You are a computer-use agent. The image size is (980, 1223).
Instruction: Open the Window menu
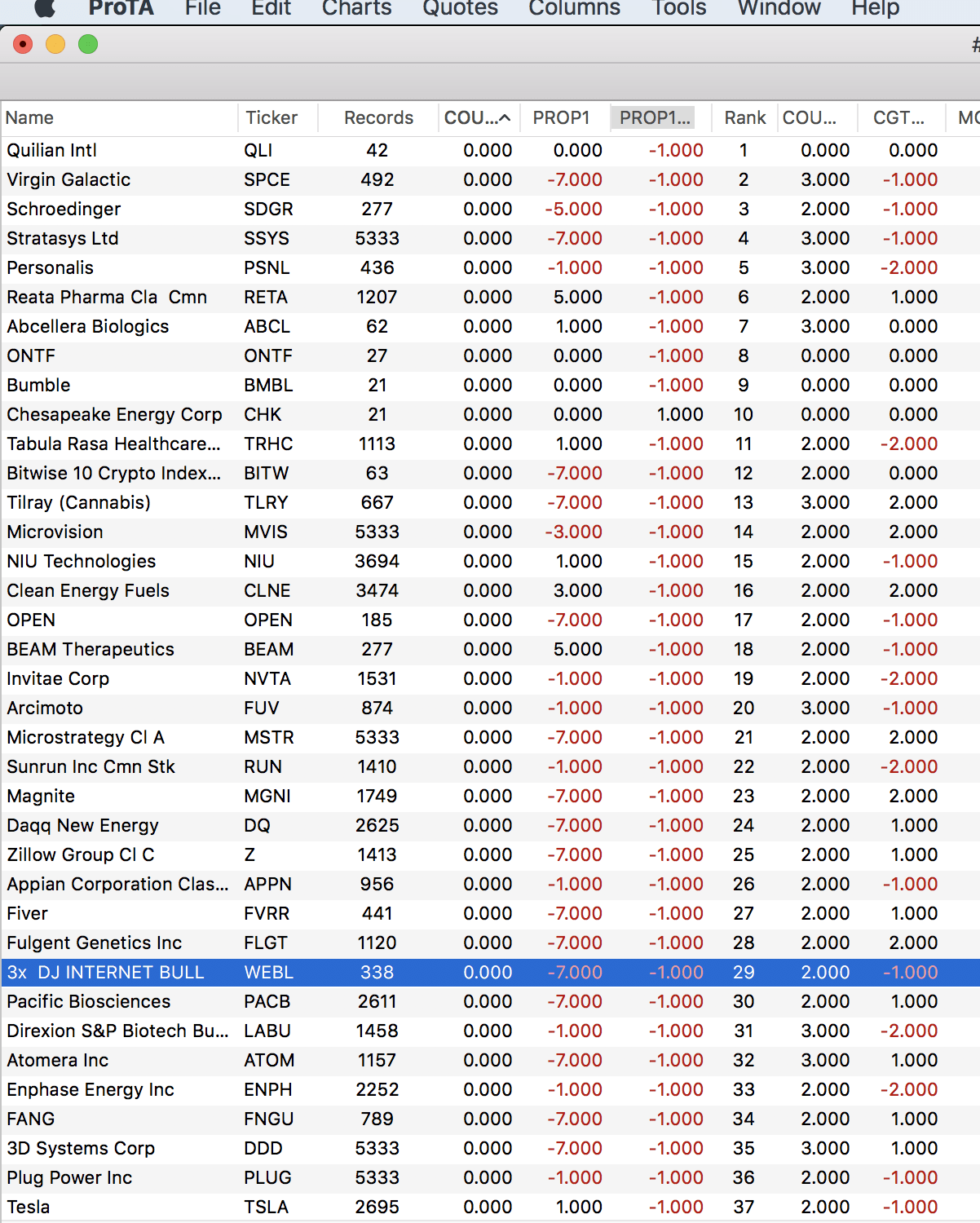pos(779,8)
